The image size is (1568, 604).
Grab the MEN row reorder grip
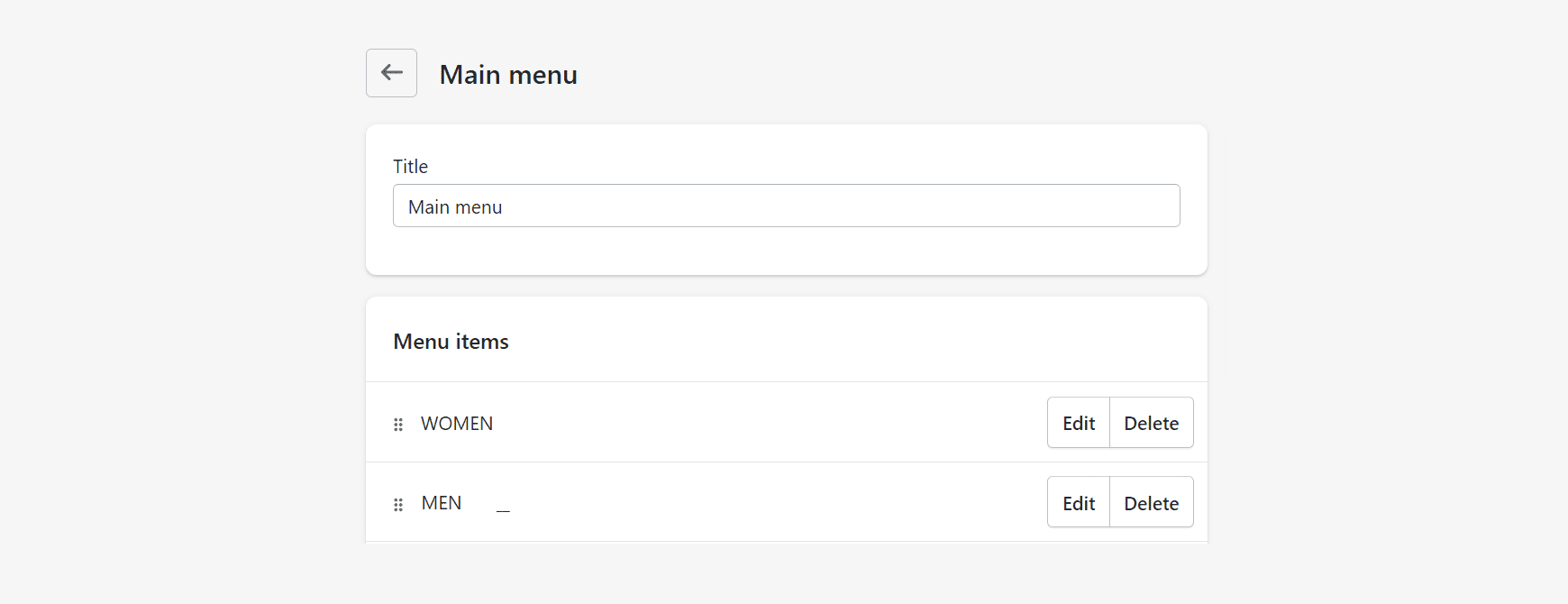(x=398, y=505)
